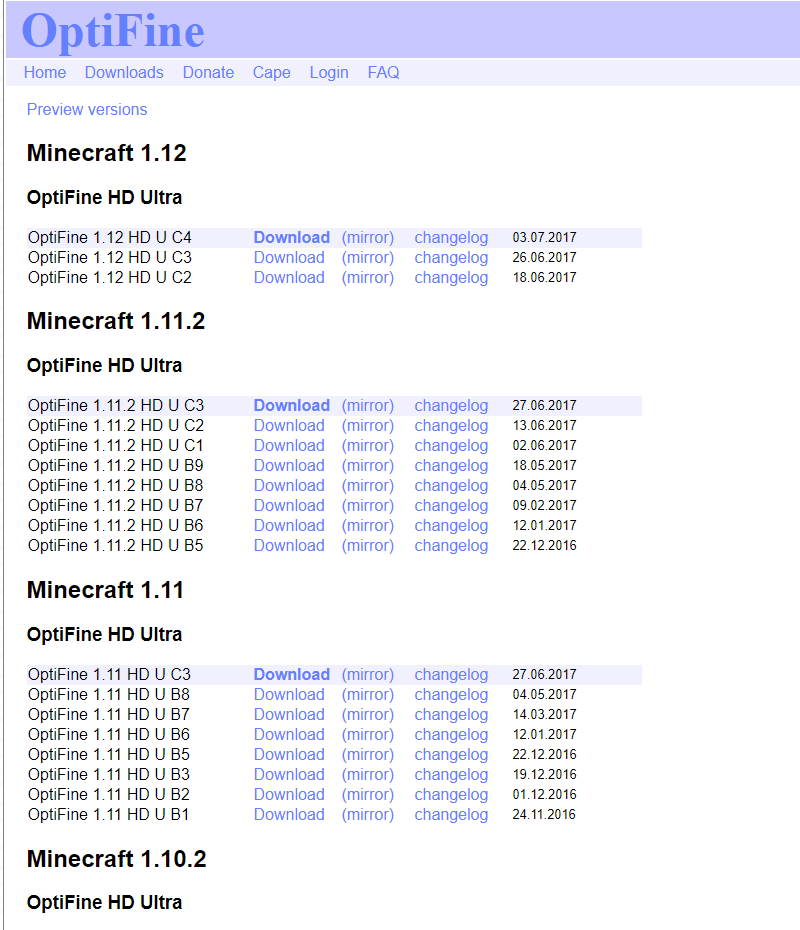Select the date 24.11.2016
The image size is (800, 930).
(544, 814)
